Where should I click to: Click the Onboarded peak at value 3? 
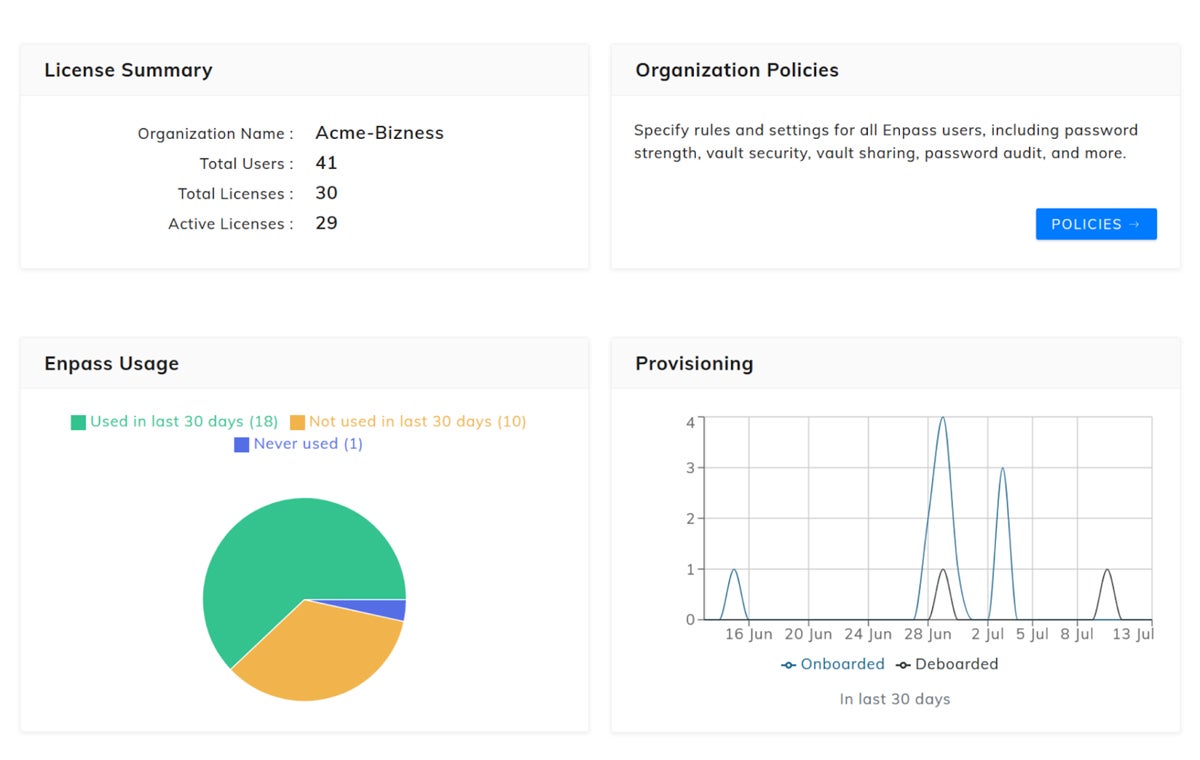click(1002, 468)
